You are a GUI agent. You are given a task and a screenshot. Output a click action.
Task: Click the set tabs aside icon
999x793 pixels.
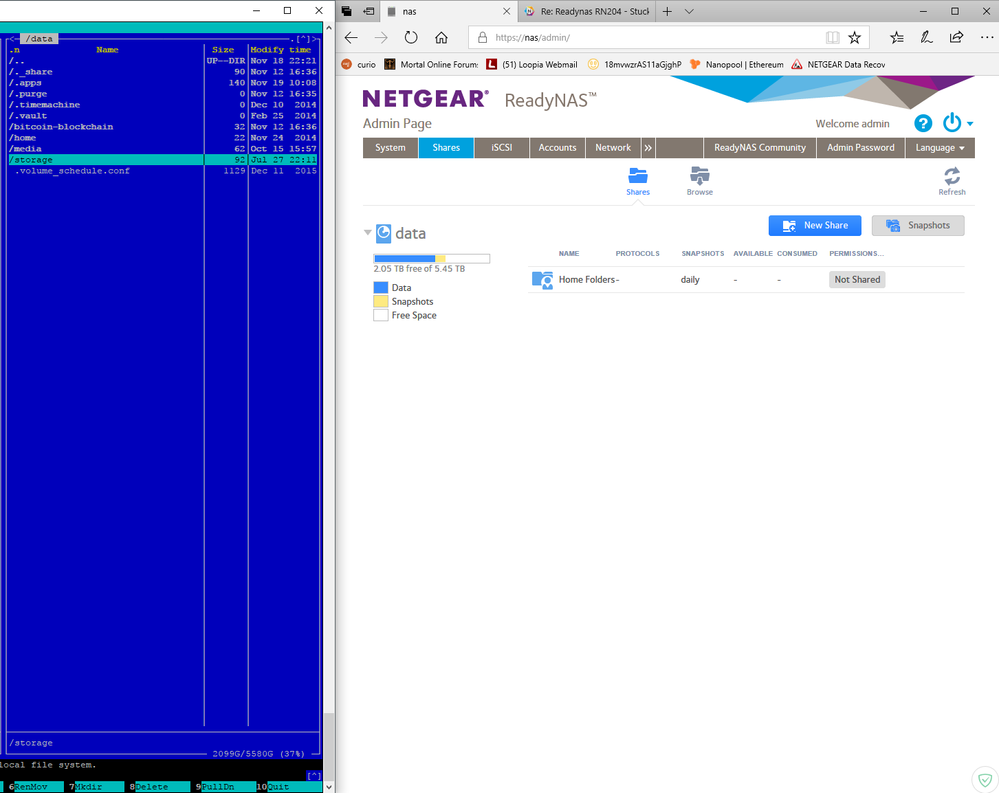coord(368,11)
